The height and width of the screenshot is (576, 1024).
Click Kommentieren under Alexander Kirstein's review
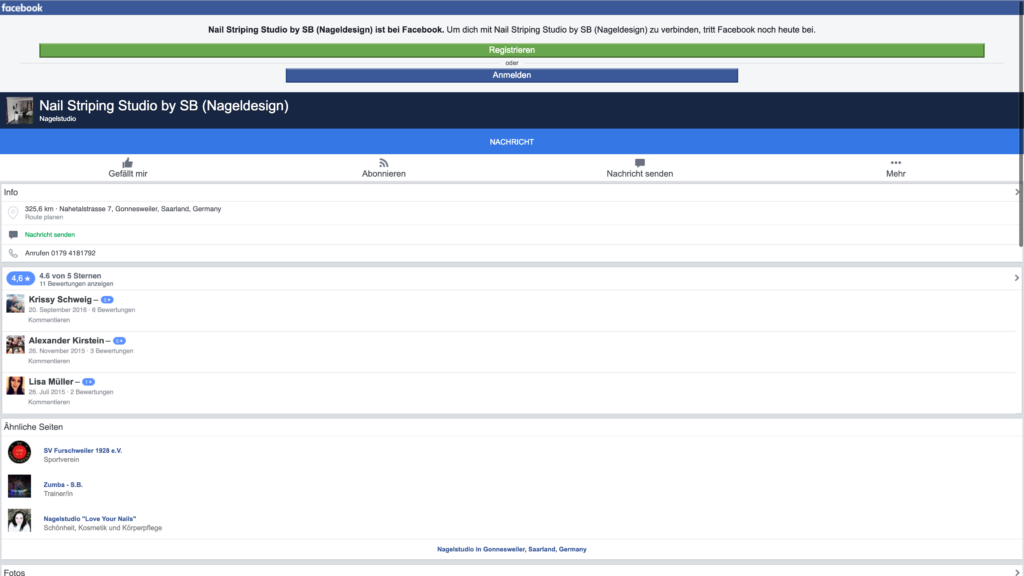click(x=49, y=361)
